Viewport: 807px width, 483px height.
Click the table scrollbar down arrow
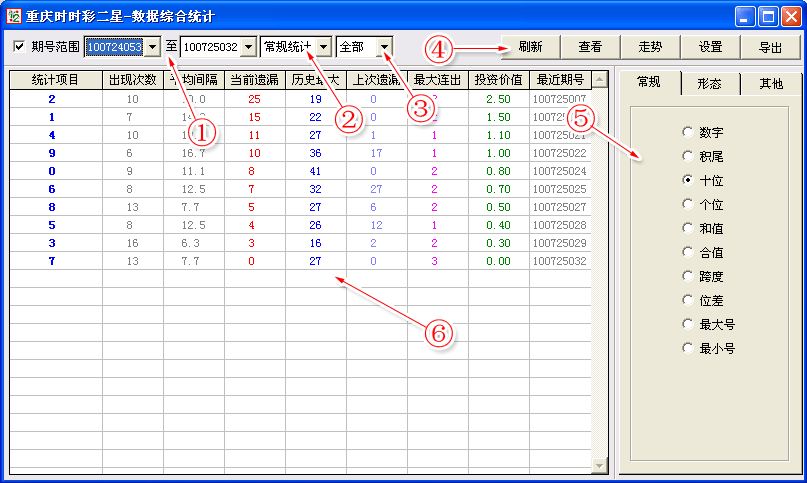tap(600, 465)
